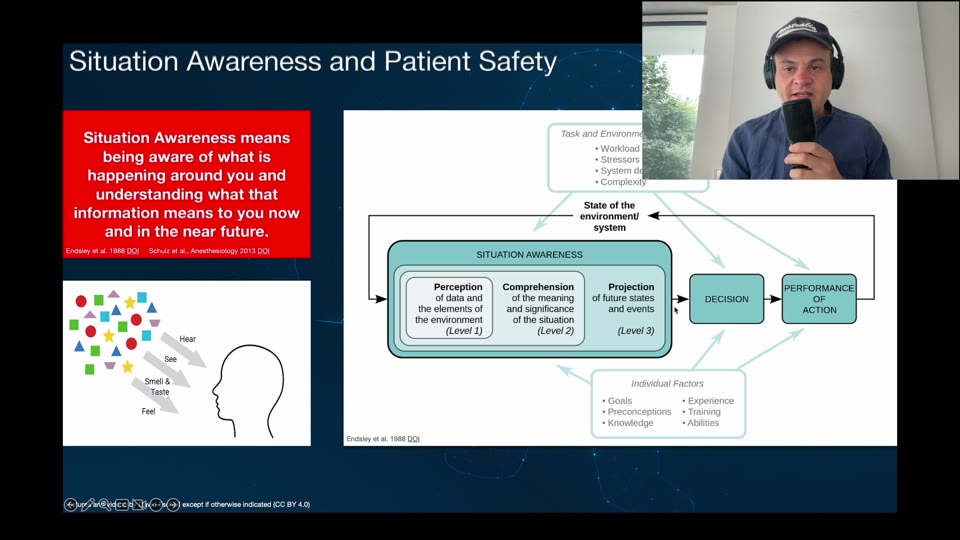Open DOI link for Endsley et al. 1988 in red box
Screen dimensions: 960x540
pos(133,251)
